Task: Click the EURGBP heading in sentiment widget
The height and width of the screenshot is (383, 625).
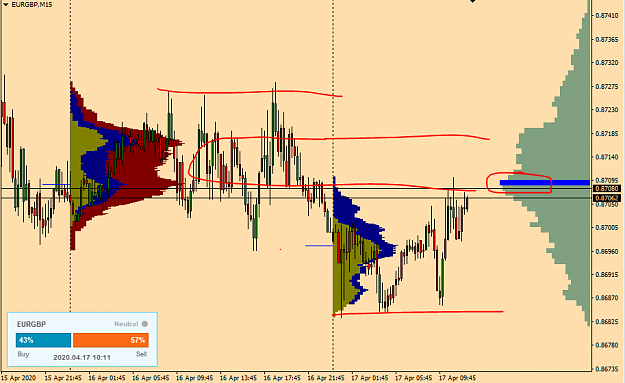Action: pos(31,324)
